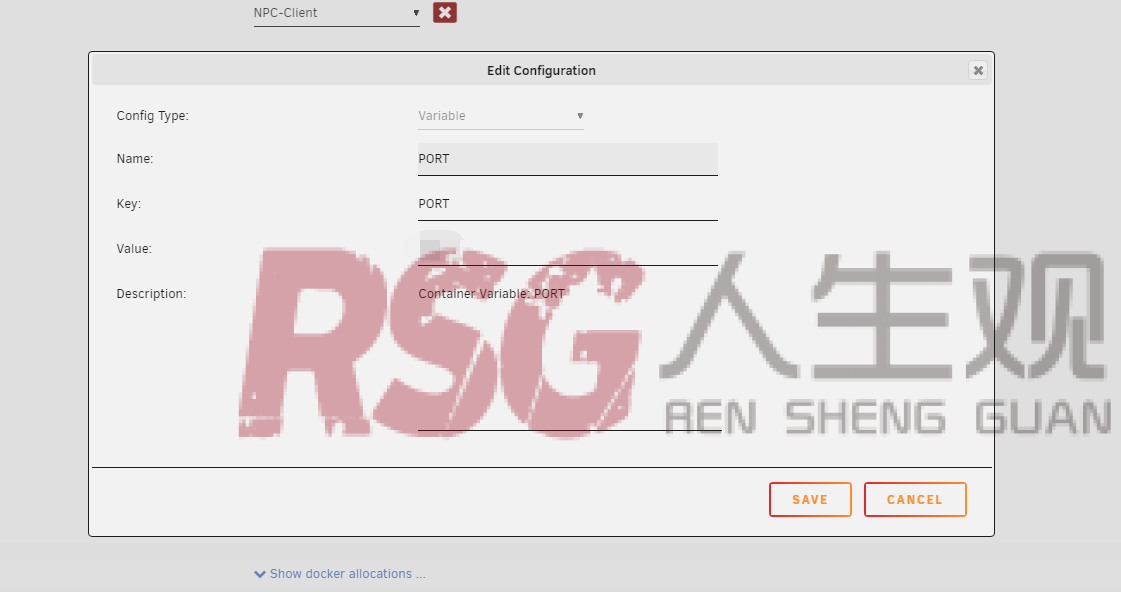Click the Description text area
1121x592 pixels.
point(568,355)
